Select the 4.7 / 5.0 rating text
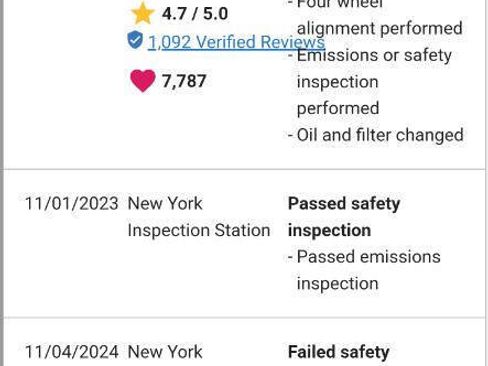Image resolution: width=488 pixels, height=366 pixels. [195, 14]
